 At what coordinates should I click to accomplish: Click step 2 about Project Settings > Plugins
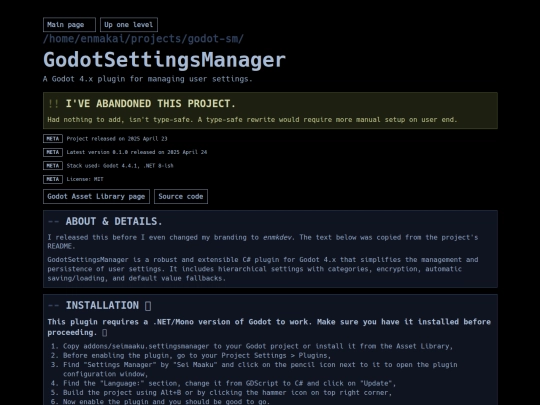coord(197,356)
